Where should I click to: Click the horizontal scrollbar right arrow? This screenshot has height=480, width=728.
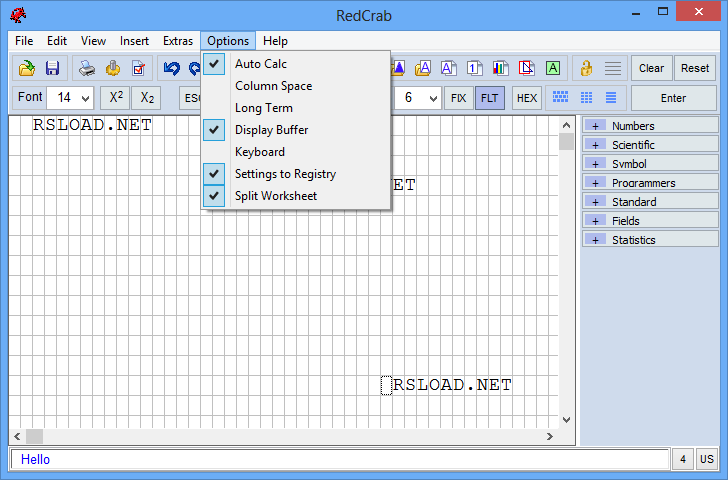[550, 436]
